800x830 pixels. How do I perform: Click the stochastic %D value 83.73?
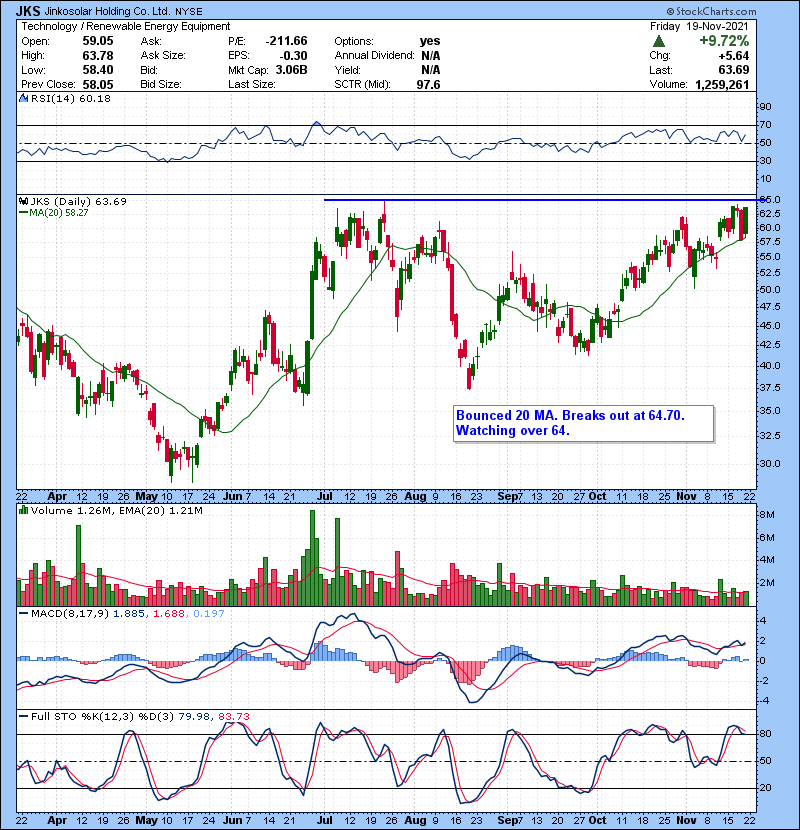(234, 717)
